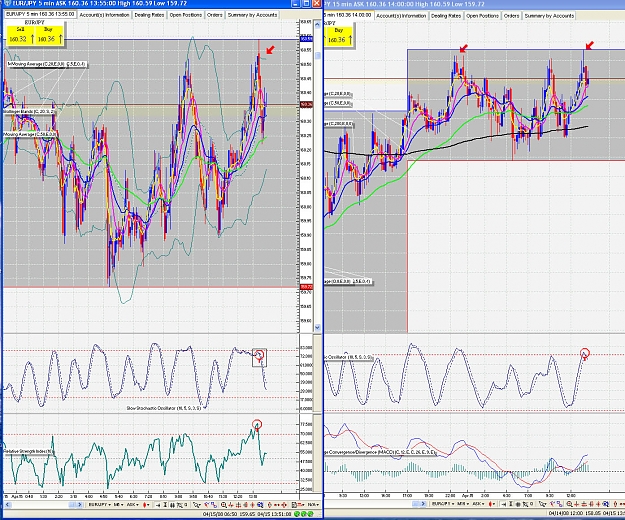Select cursor pointer tool in left toolbar
The image size is (625, 520).
coord(197,505)
